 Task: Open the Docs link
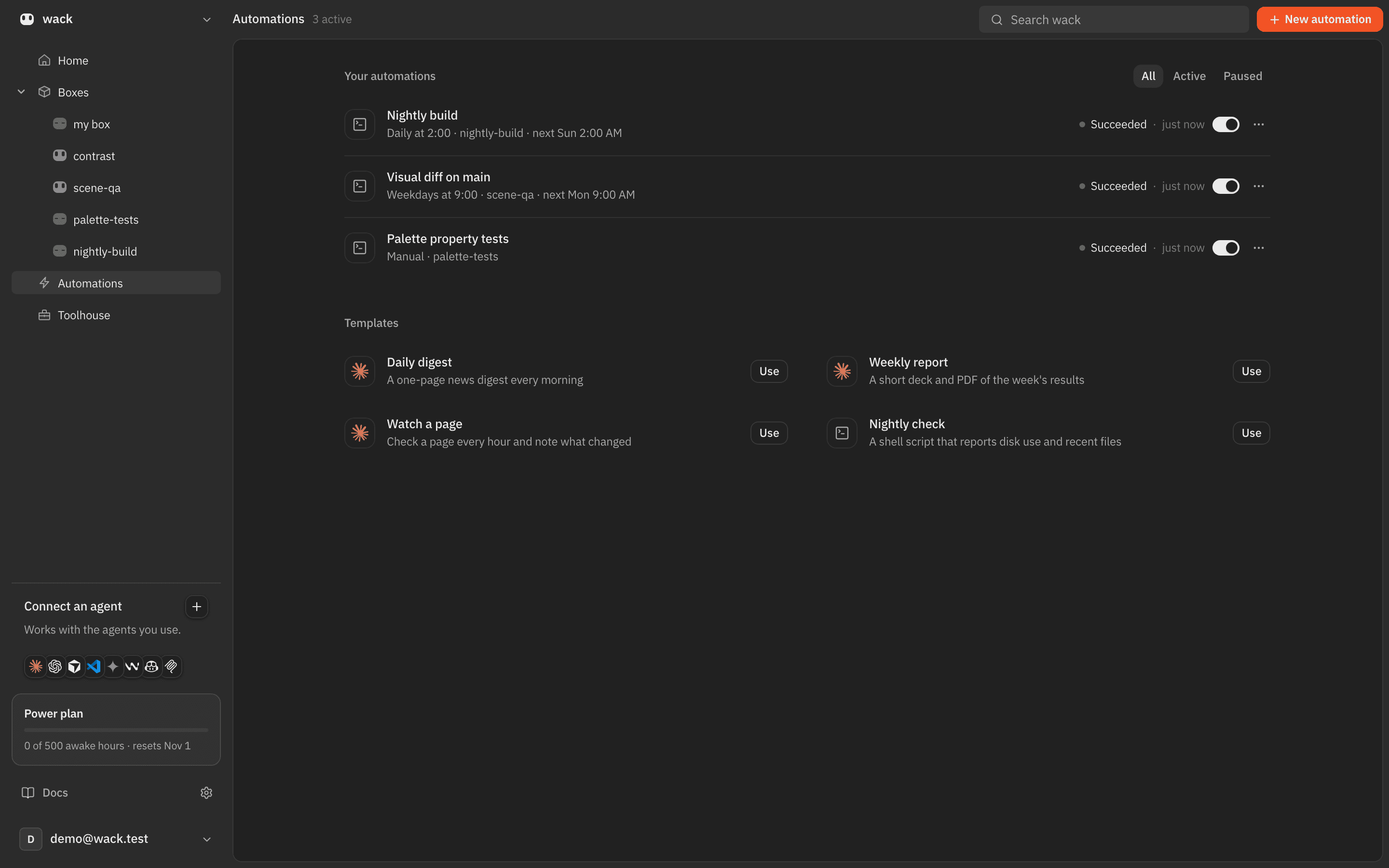(45, 793)
